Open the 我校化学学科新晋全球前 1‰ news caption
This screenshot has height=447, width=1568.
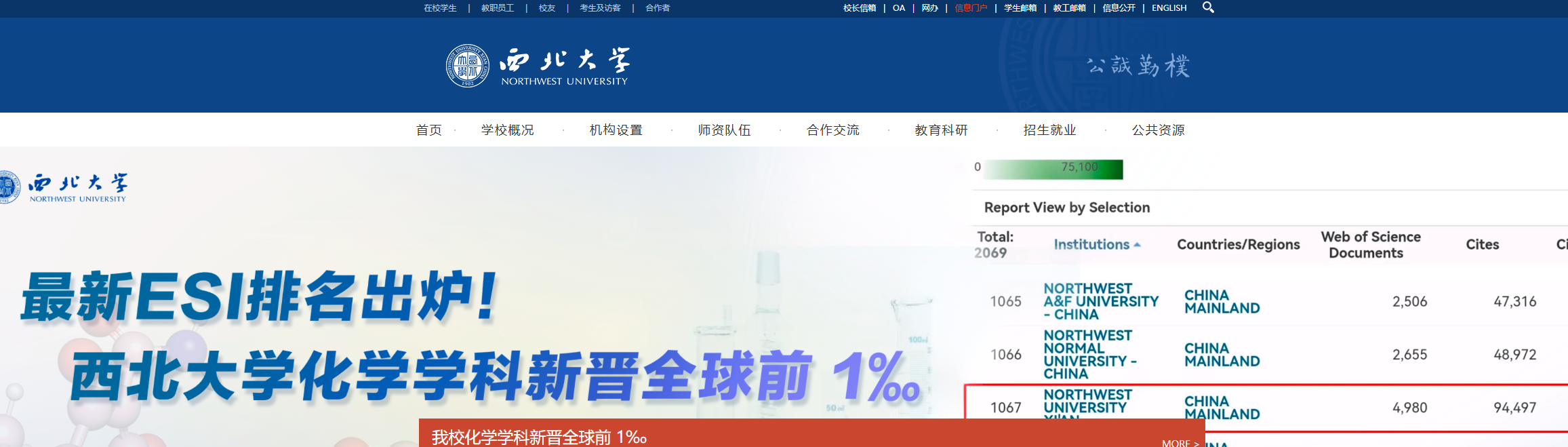coord(540,438)
